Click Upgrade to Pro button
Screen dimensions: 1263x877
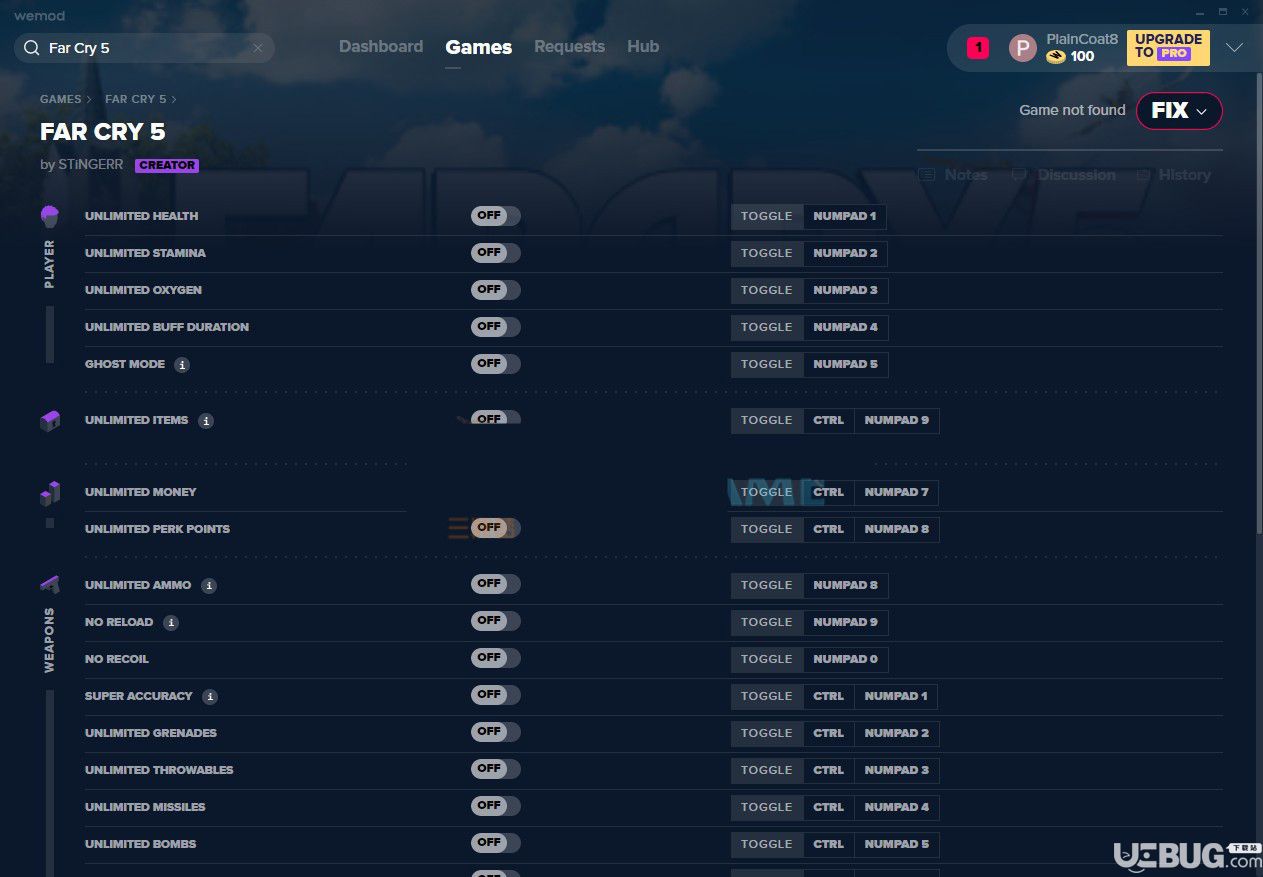click(x=1168, y=47)
